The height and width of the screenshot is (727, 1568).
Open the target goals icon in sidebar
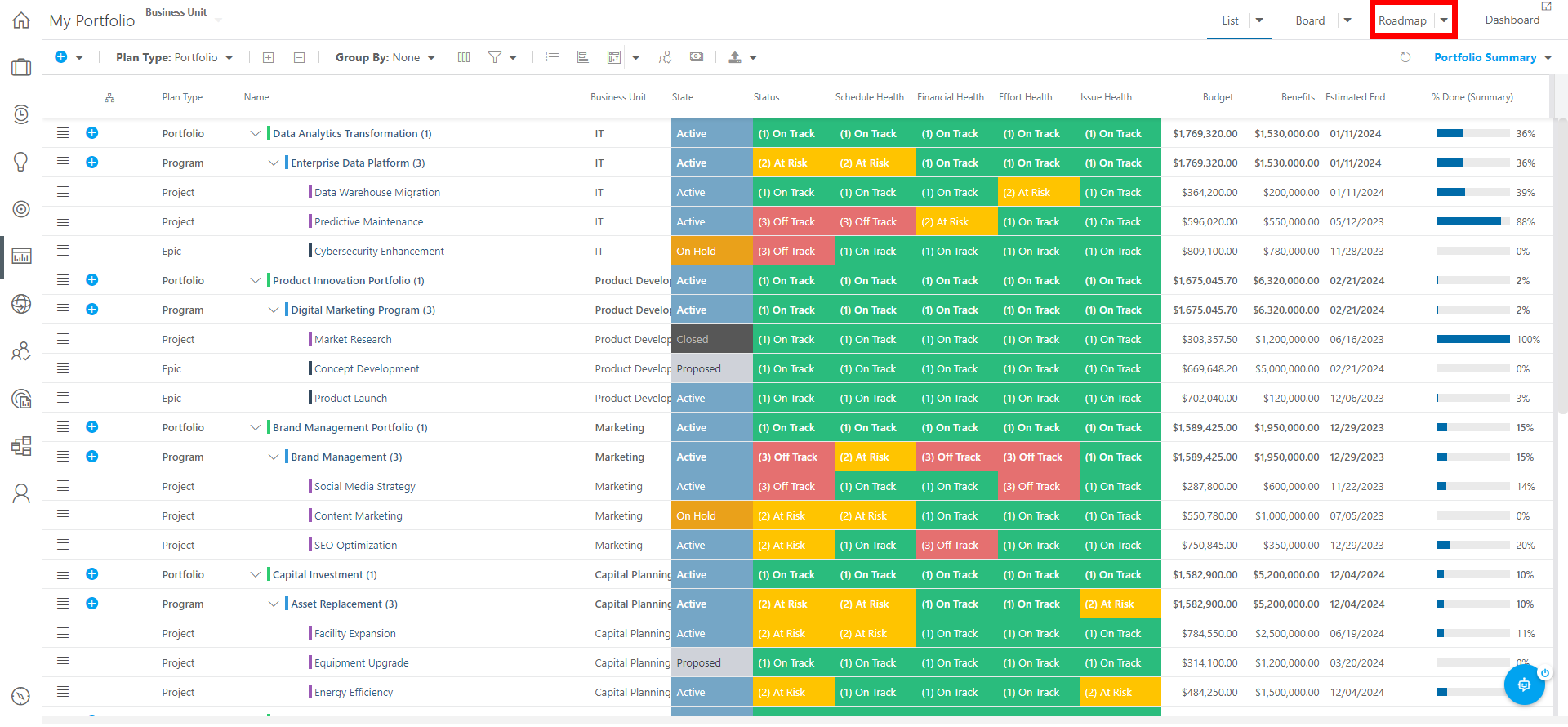click(21, 209)
